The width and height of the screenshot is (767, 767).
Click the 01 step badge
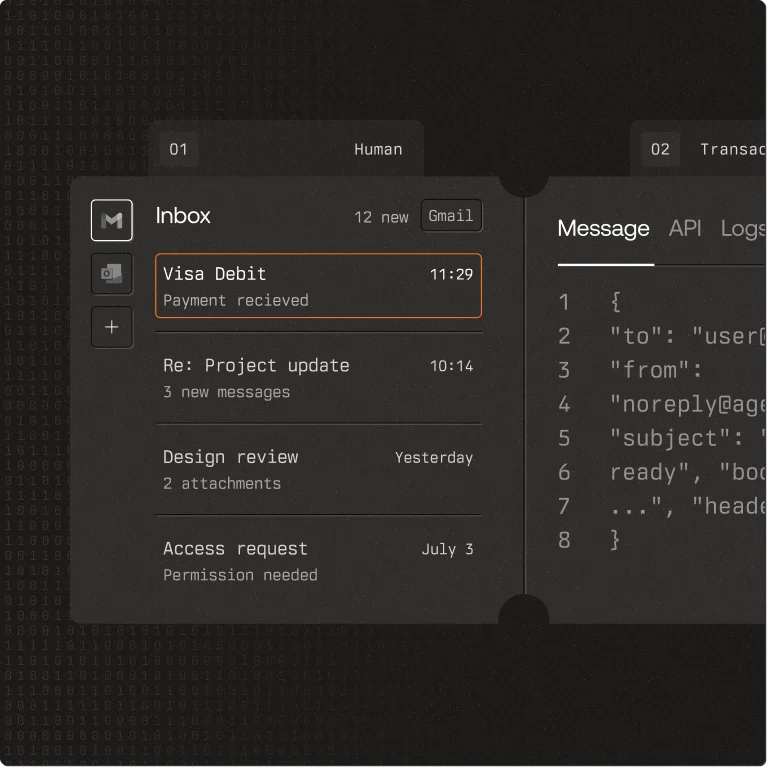179,149
